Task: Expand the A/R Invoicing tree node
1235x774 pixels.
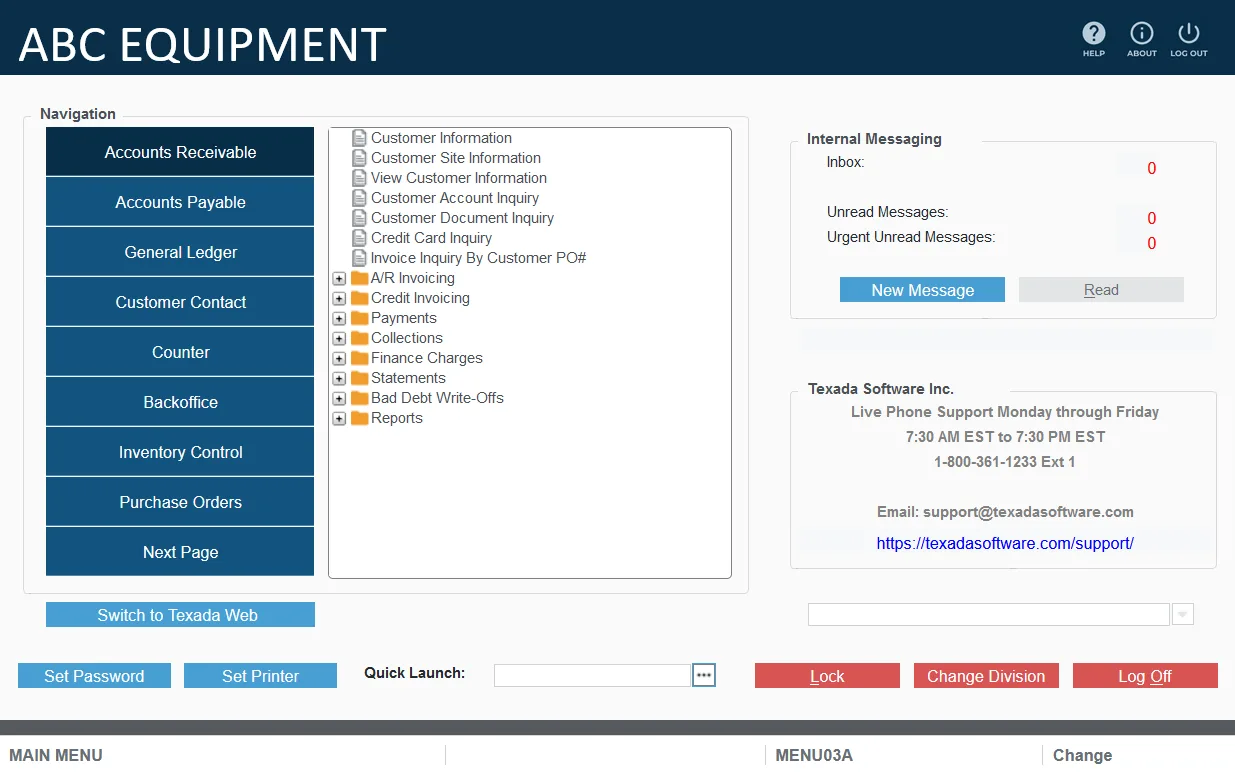Action: (x=339, y=279)
